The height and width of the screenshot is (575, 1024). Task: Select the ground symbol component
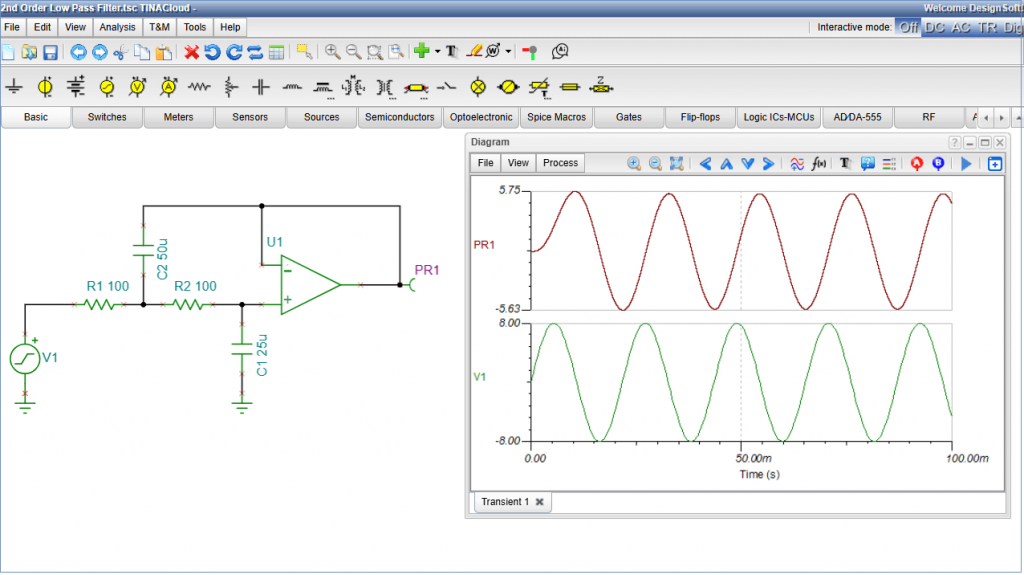tap(14, 88)
